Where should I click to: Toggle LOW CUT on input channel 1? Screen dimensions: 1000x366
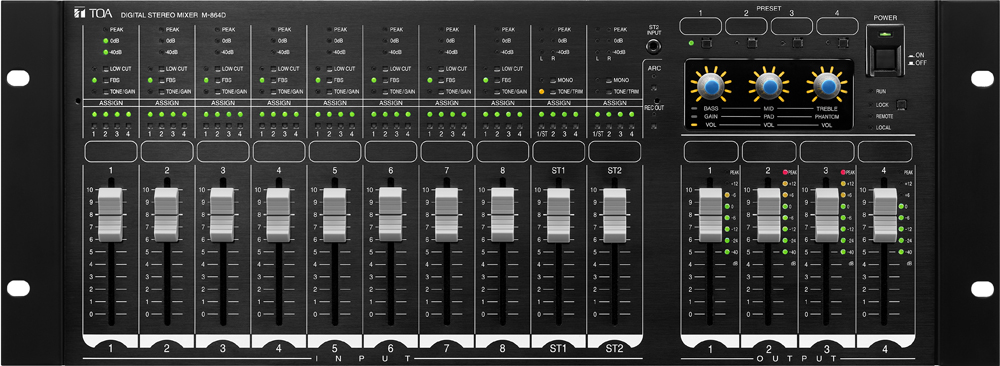[105, 68]
